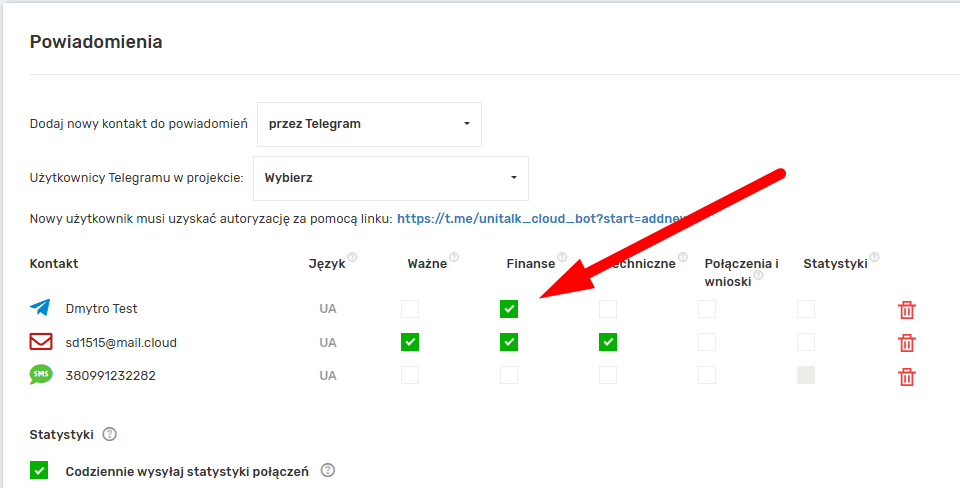Expand the 'Wybierz' Telegram users dropdown
The height and width of the screenshot is (488, 960).
pyautogui.click(x=391, y=178)
